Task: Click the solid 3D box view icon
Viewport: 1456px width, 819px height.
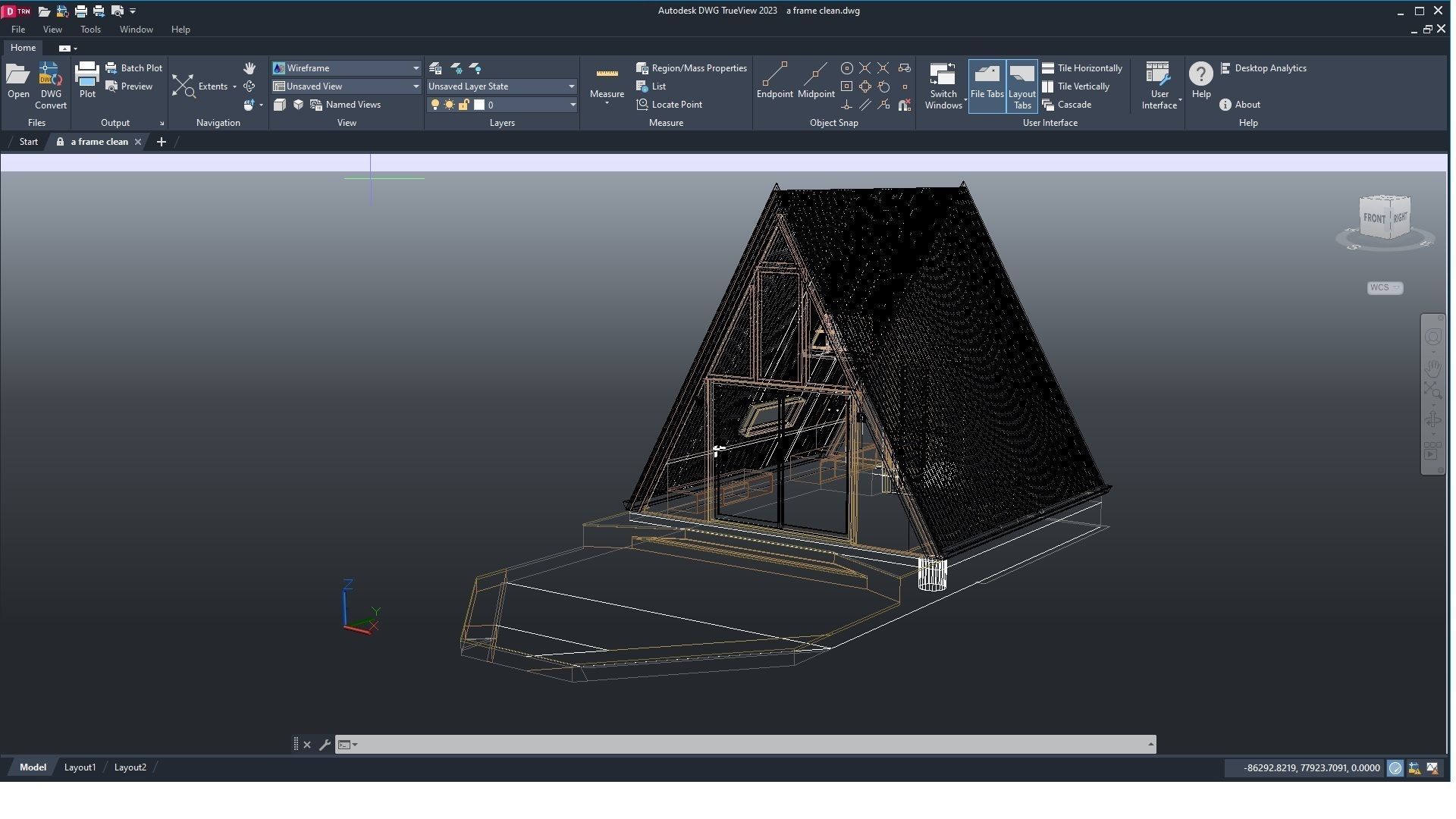Action: [x=280, y=105]
